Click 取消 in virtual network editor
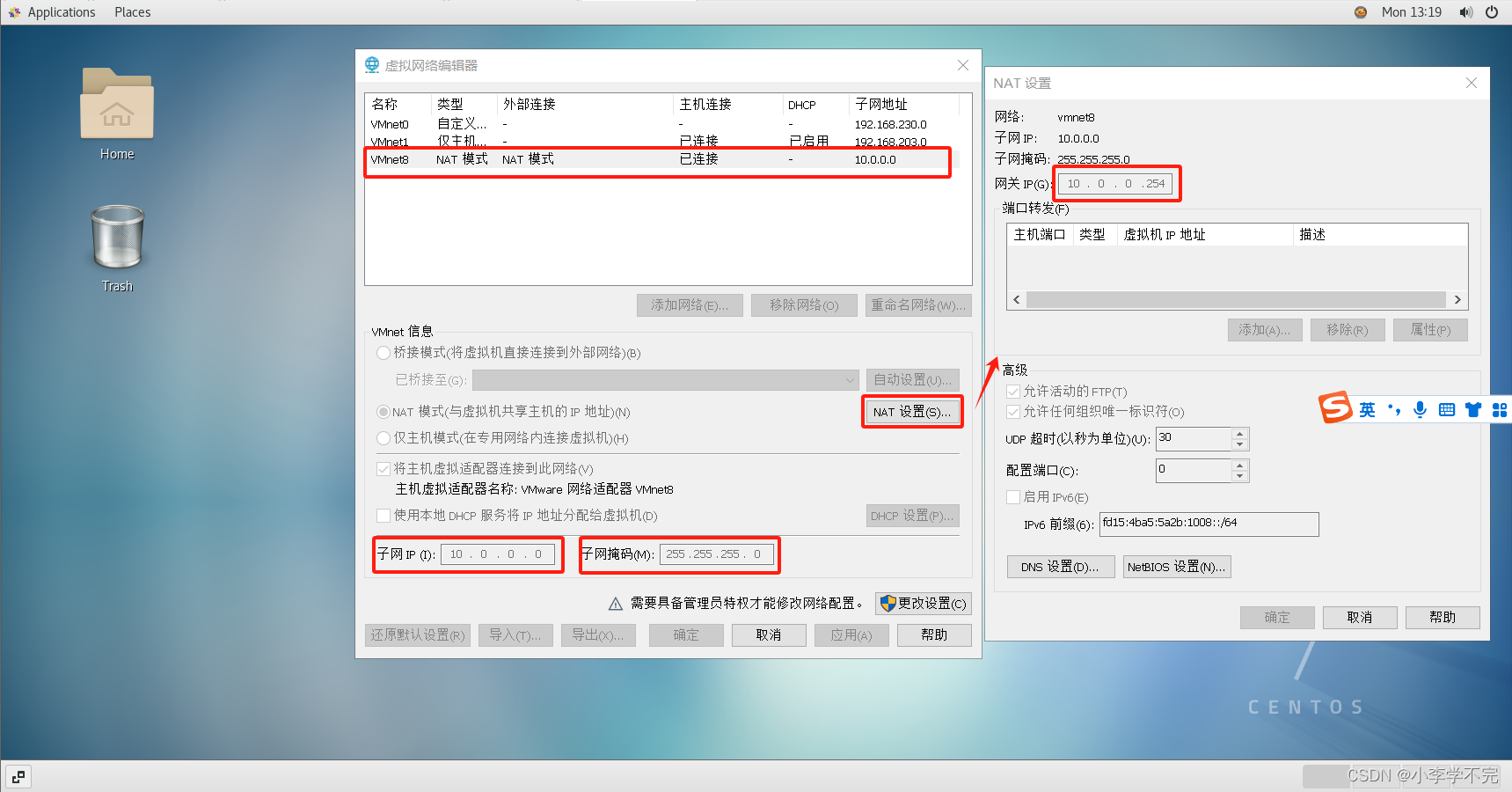Viewport: 1512px width, 792px height. click(x=769, y=635)
